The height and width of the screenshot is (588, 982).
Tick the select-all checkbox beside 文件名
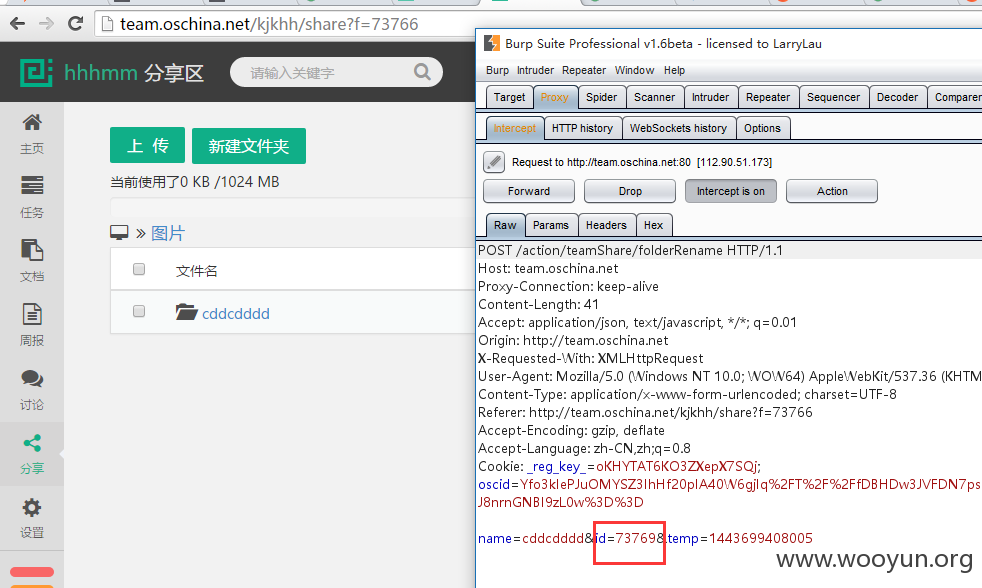click(139, 269)
